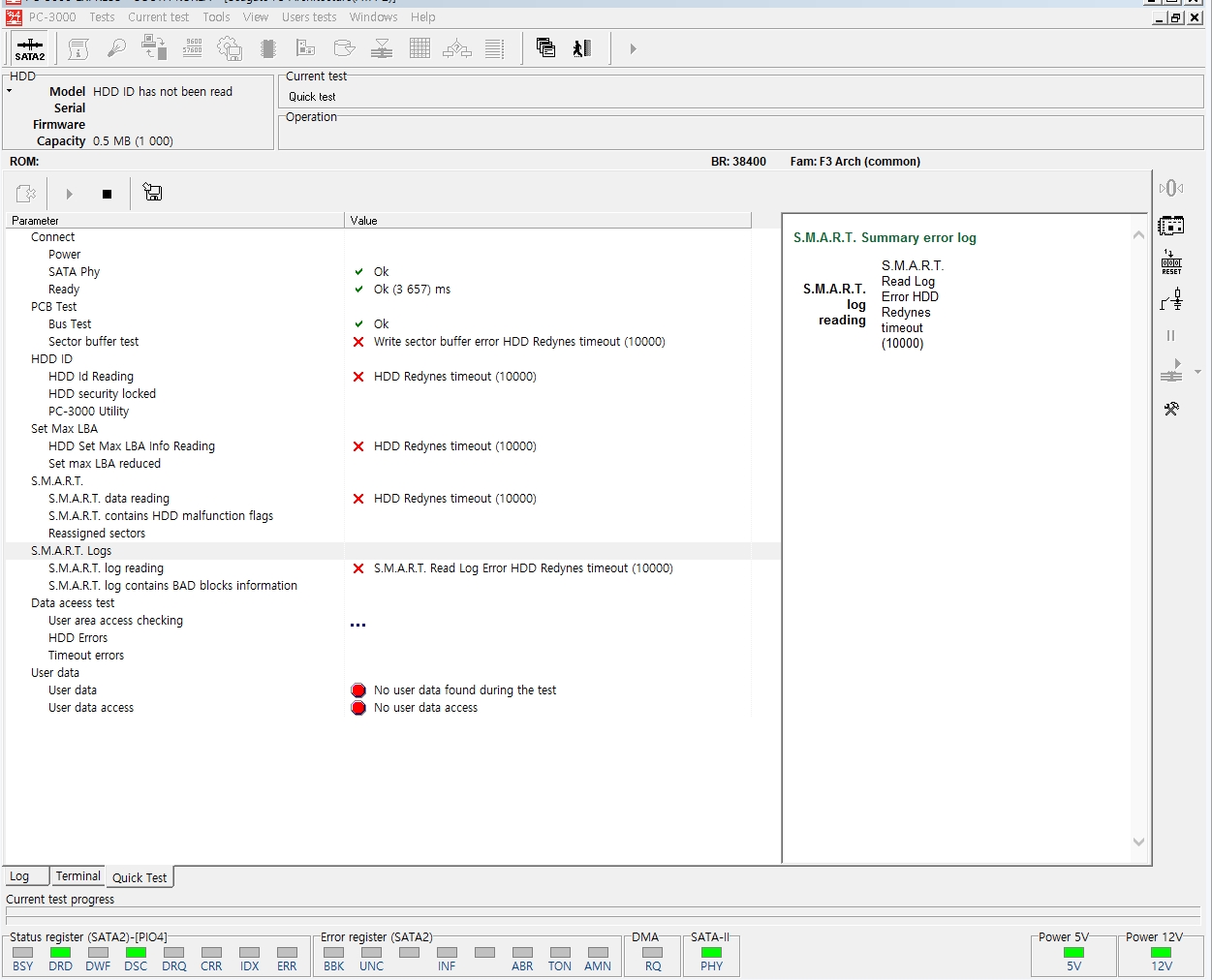
Task: Click the Parameter column header
Action: (x=175, y=221)
